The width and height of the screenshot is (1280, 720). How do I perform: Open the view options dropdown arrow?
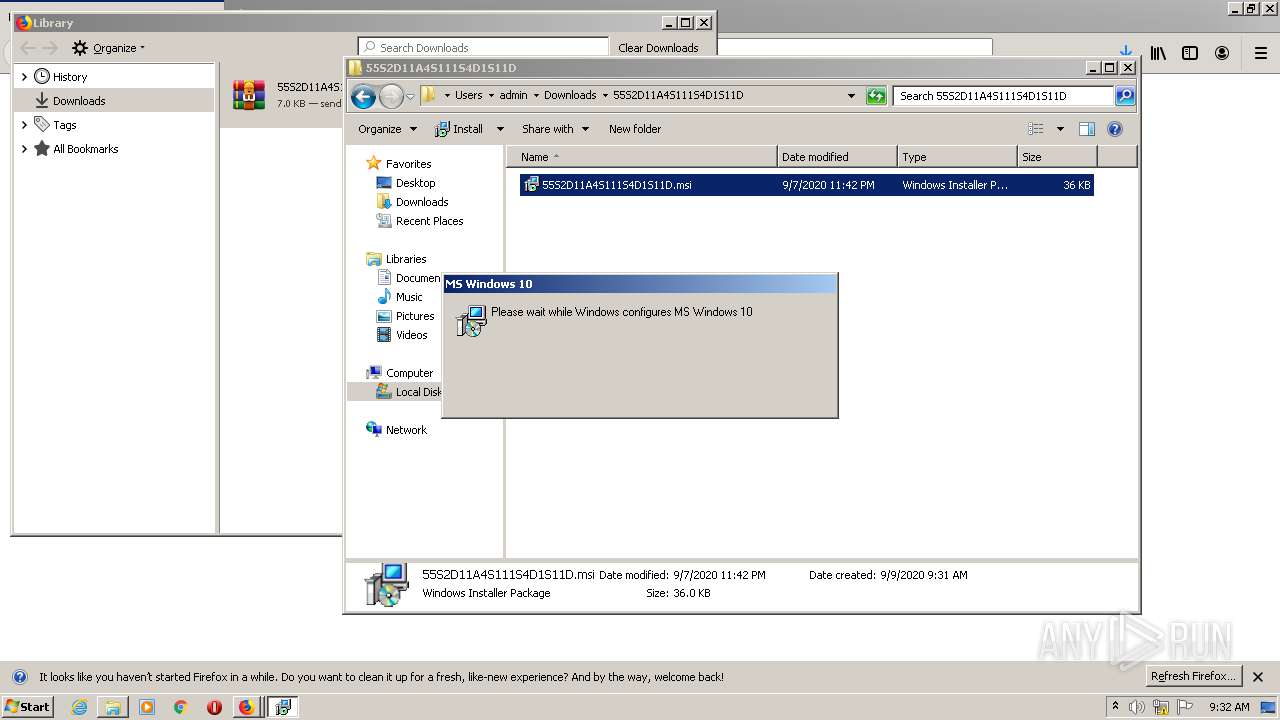pyautogui.click(x=1060, y=129)
